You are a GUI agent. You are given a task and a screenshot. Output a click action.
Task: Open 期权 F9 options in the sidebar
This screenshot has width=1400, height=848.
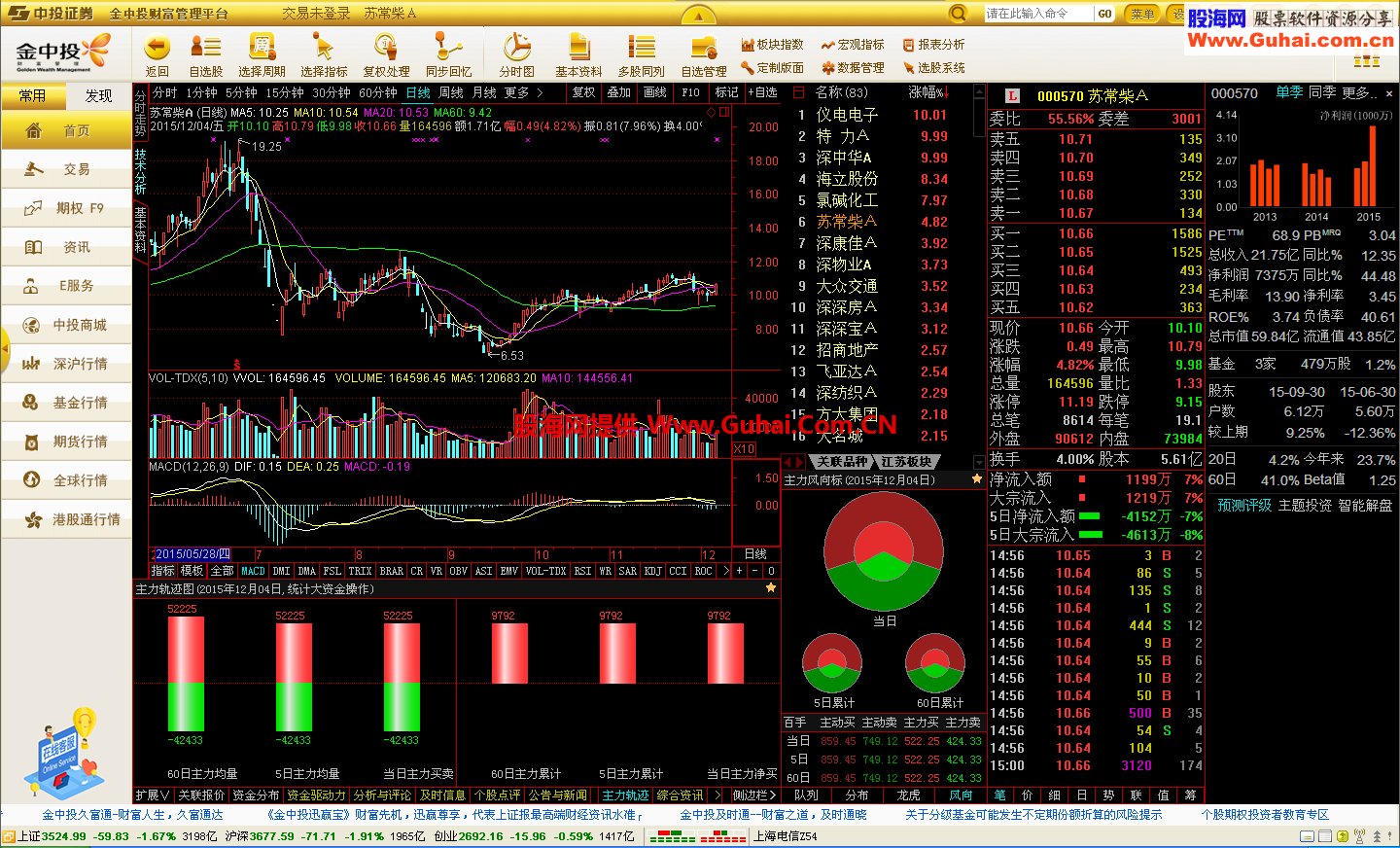point(66,208)
